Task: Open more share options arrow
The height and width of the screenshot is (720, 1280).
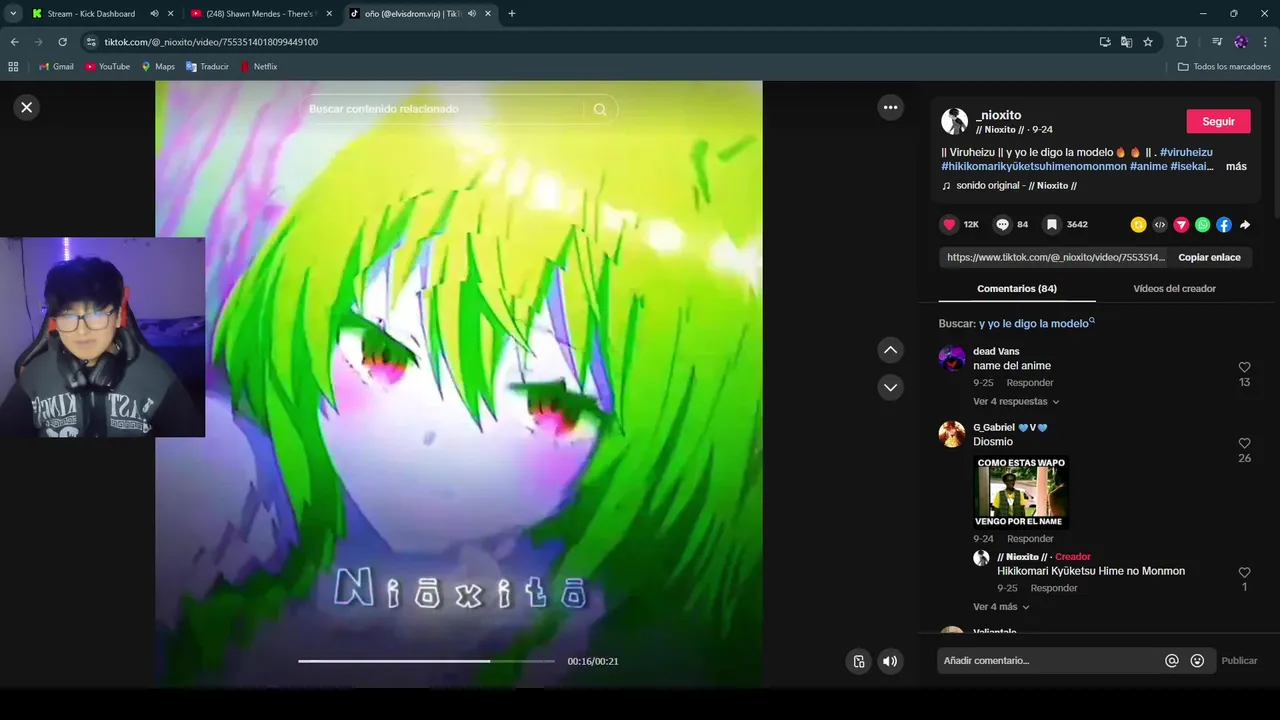Action: tap(1245, 225)
